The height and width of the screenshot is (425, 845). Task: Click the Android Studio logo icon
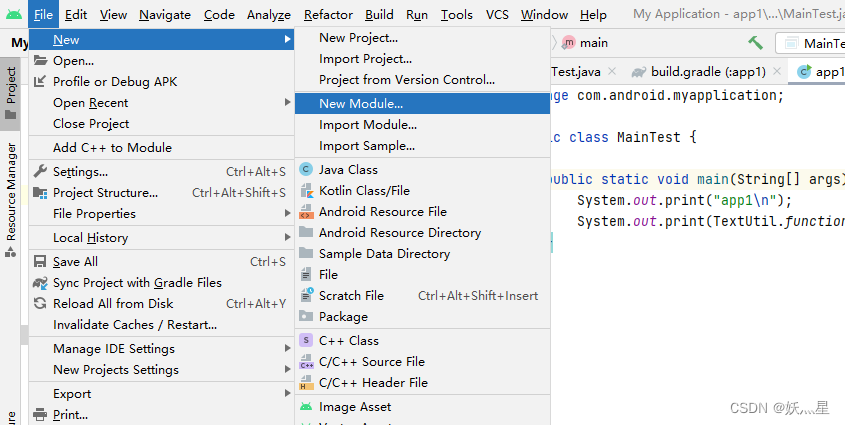[x=14, y=15]
